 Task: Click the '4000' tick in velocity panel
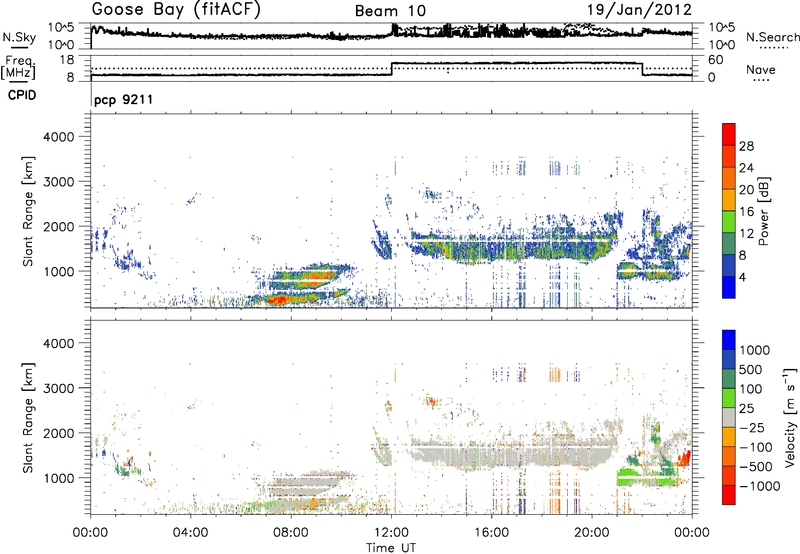[x=58, y=343]
